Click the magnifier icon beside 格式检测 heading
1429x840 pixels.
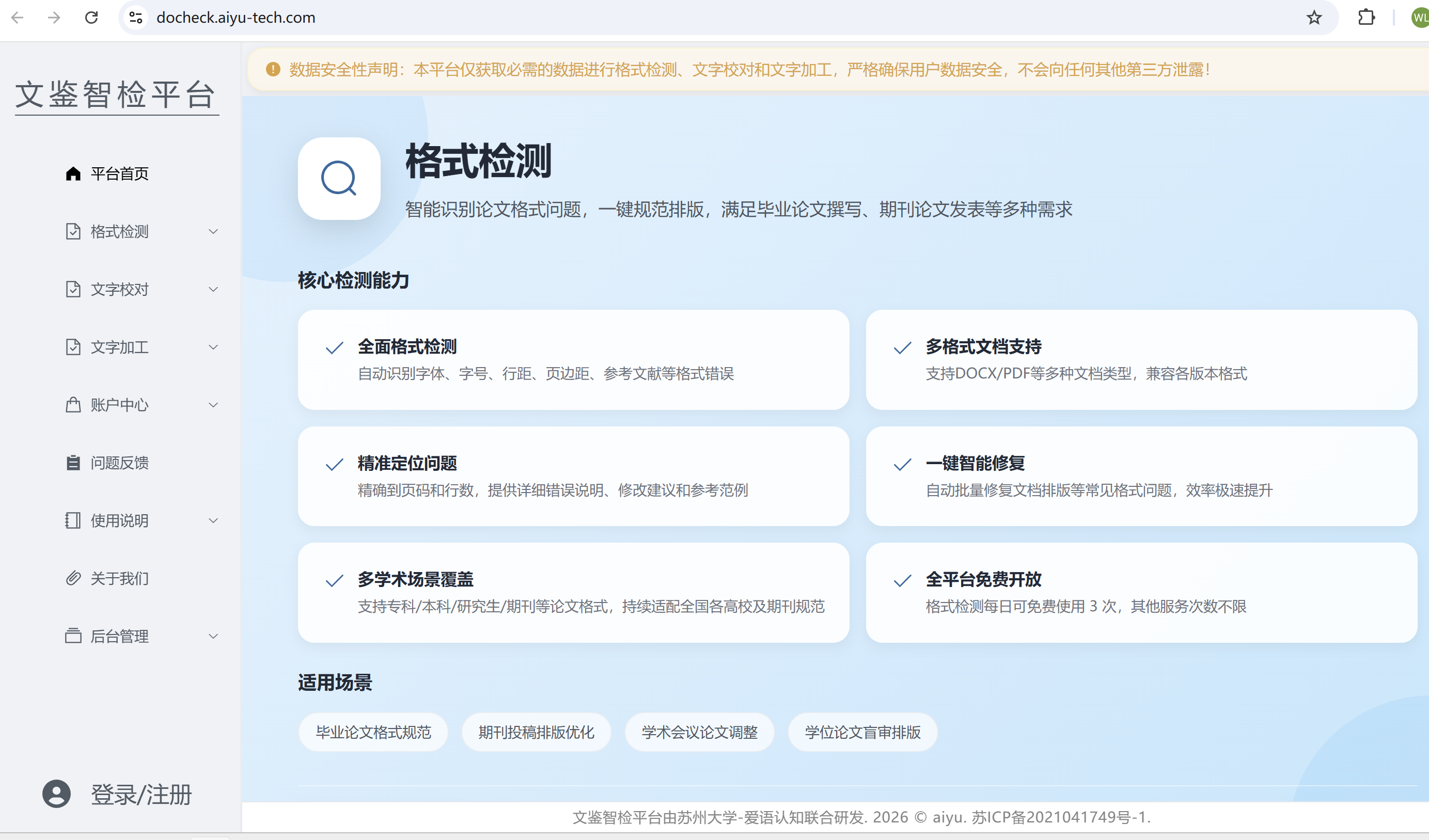pos(339,179)
